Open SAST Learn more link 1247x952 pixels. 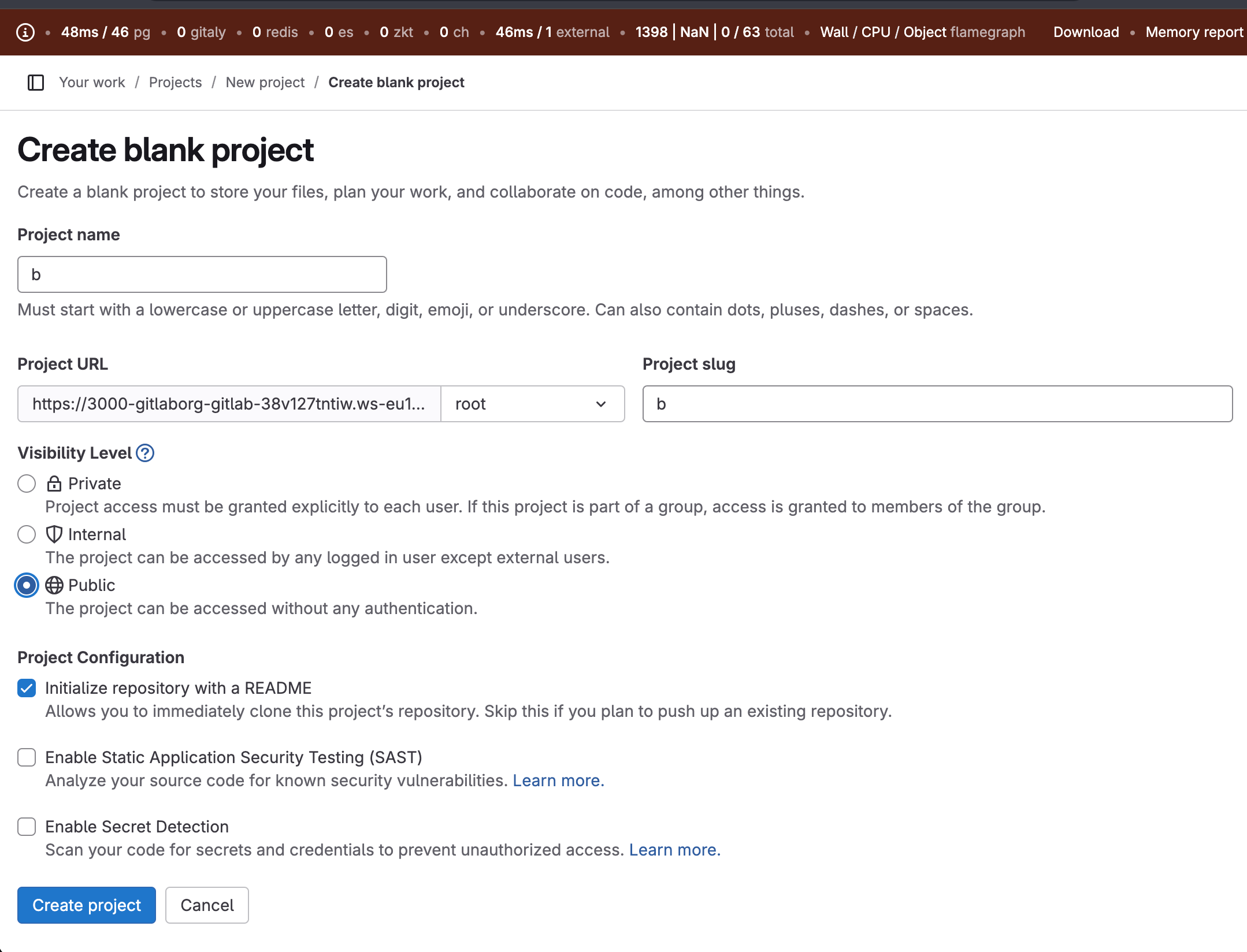tap(558, 780)
